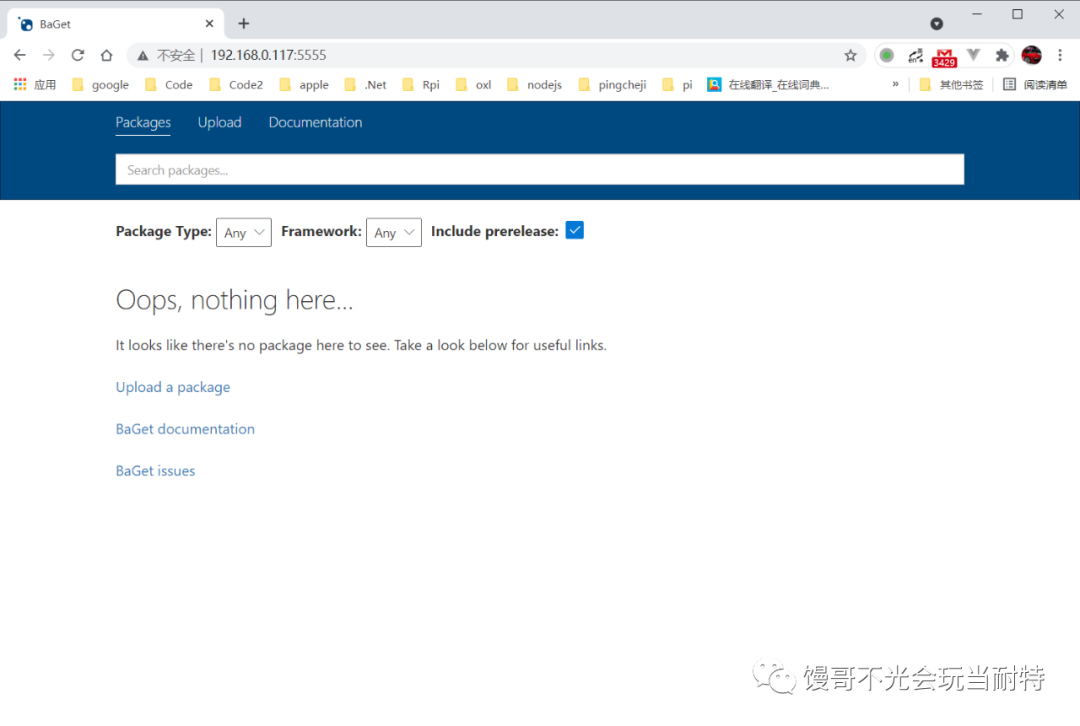Screen dimensions: 1080x726
Task: Follow the Upload a package link
Action: (x=173, y=387)
